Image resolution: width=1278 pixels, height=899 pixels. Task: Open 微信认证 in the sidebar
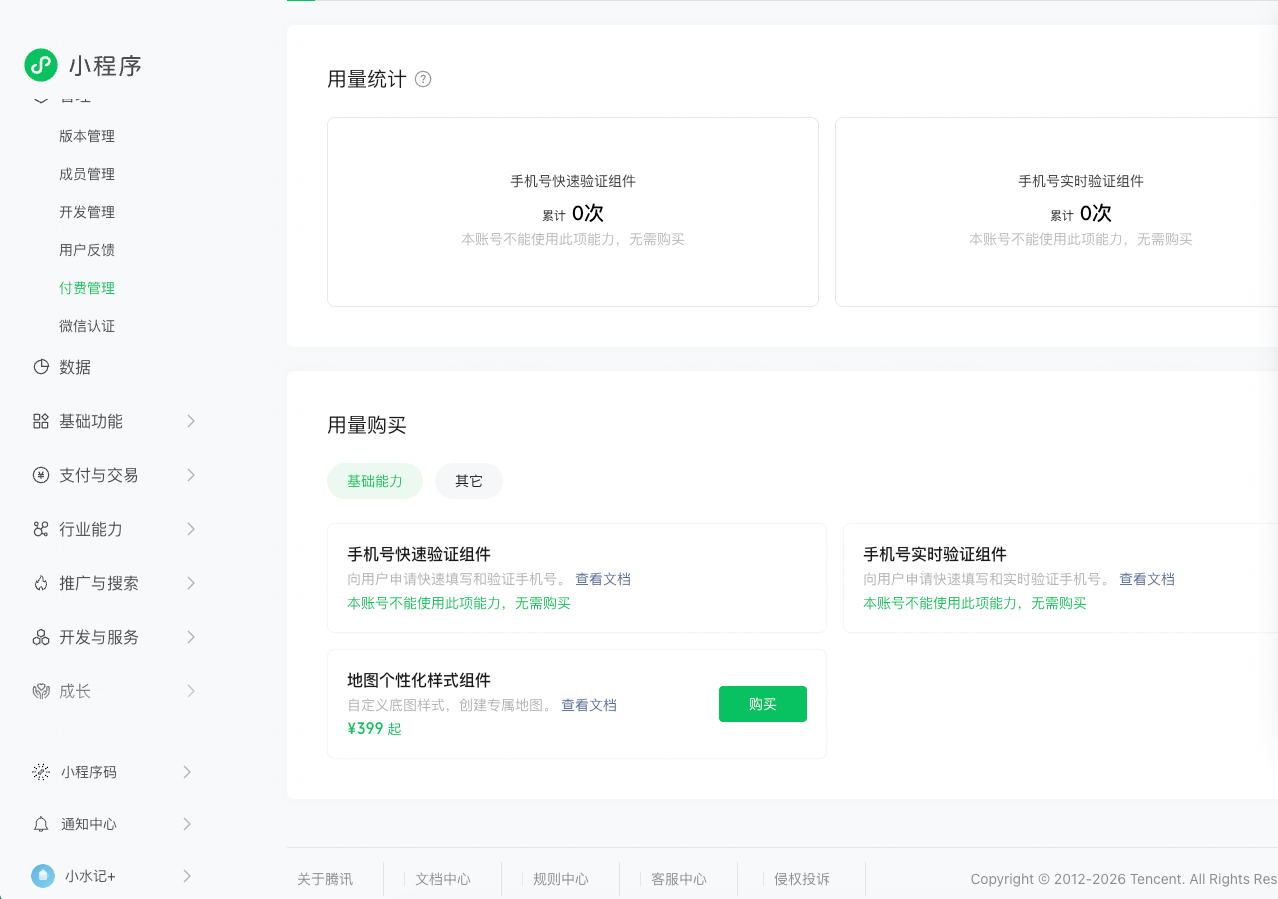(87, 326)
